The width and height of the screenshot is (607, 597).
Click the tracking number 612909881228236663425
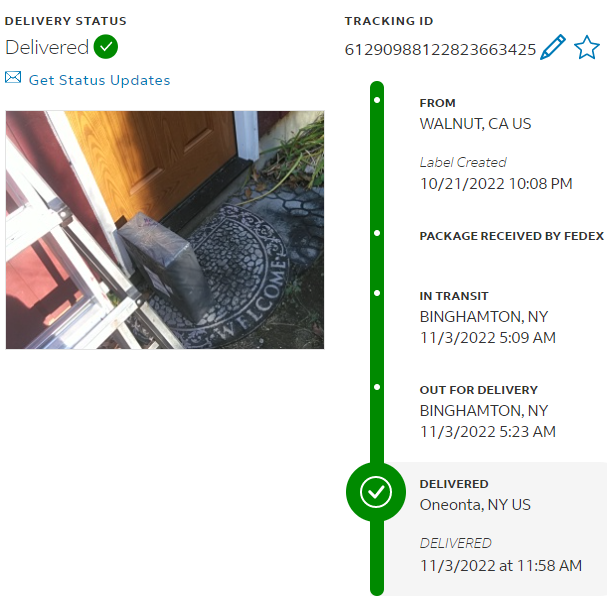[440, 50]
